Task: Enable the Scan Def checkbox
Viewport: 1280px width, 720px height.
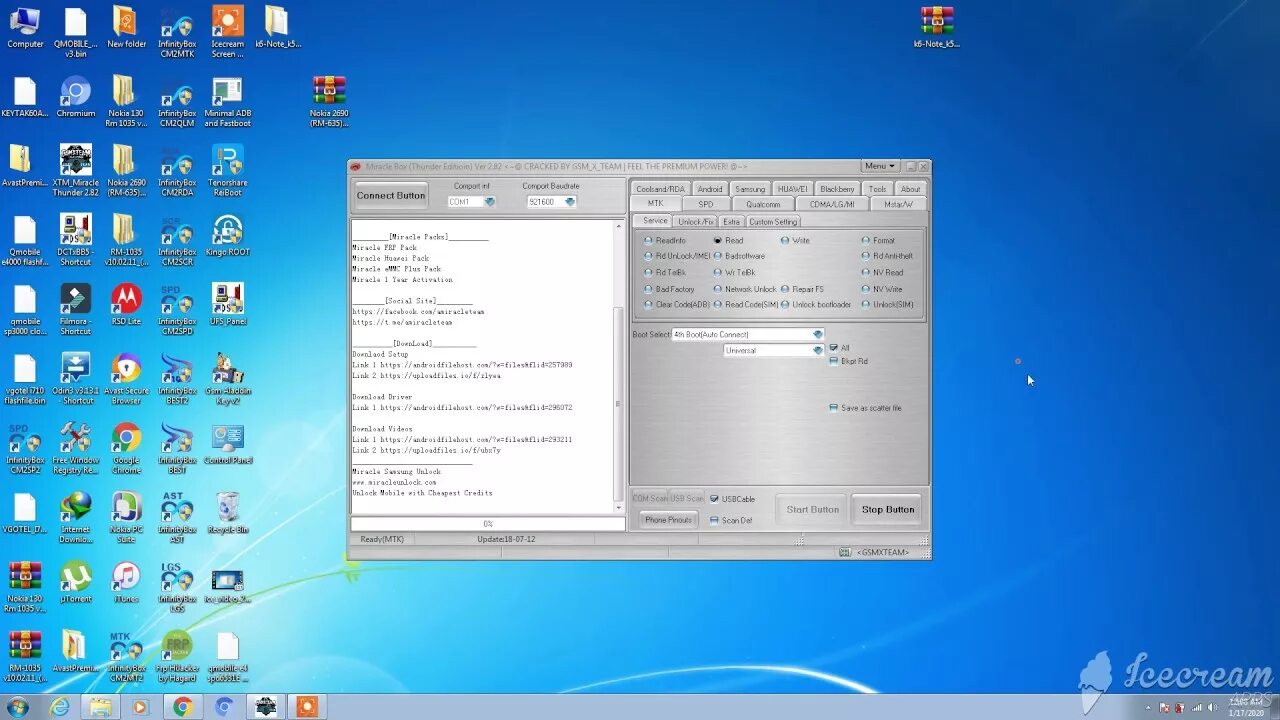Action: pos(731,520)
